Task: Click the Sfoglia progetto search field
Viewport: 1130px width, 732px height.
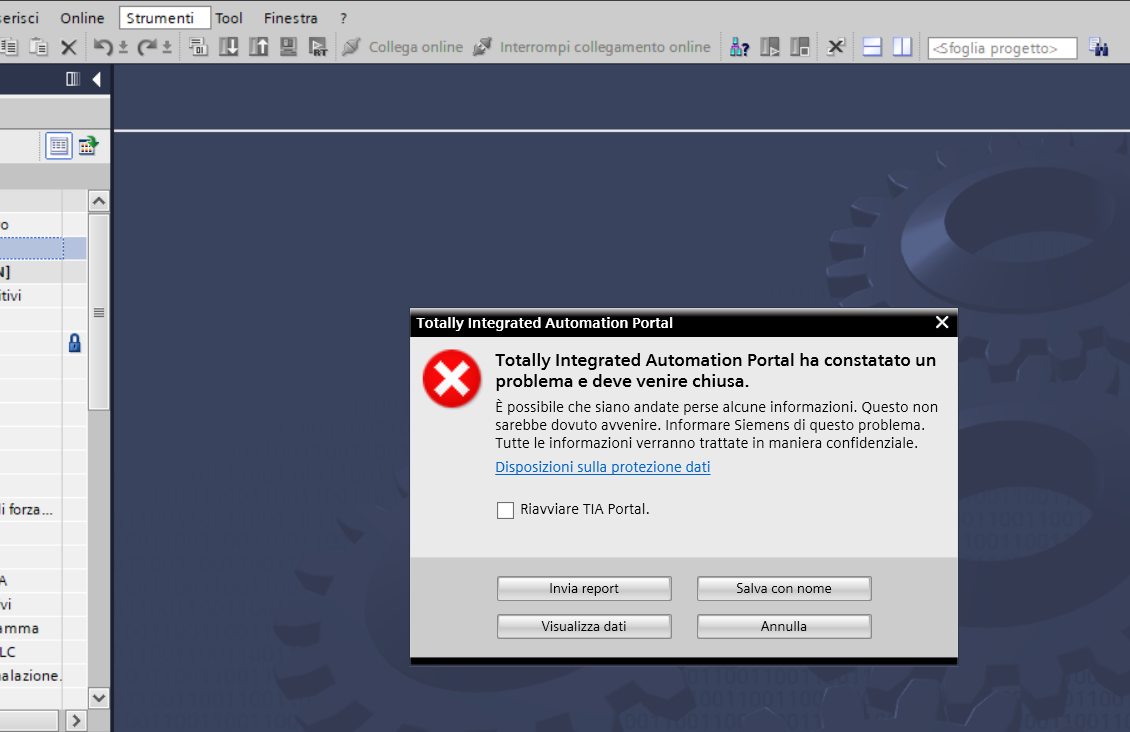Action: pos(1002,48)
